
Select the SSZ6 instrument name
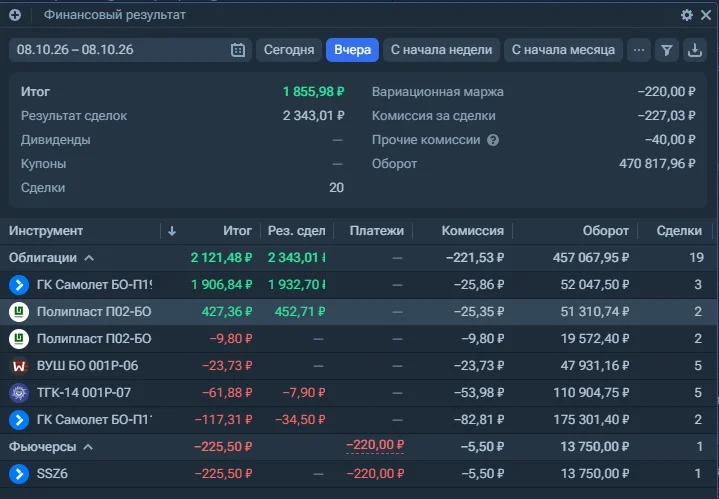(x=52, y=474)
